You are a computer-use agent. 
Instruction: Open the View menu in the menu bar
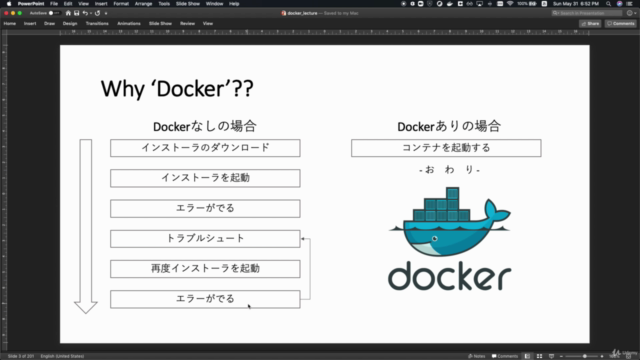[83, 4]
